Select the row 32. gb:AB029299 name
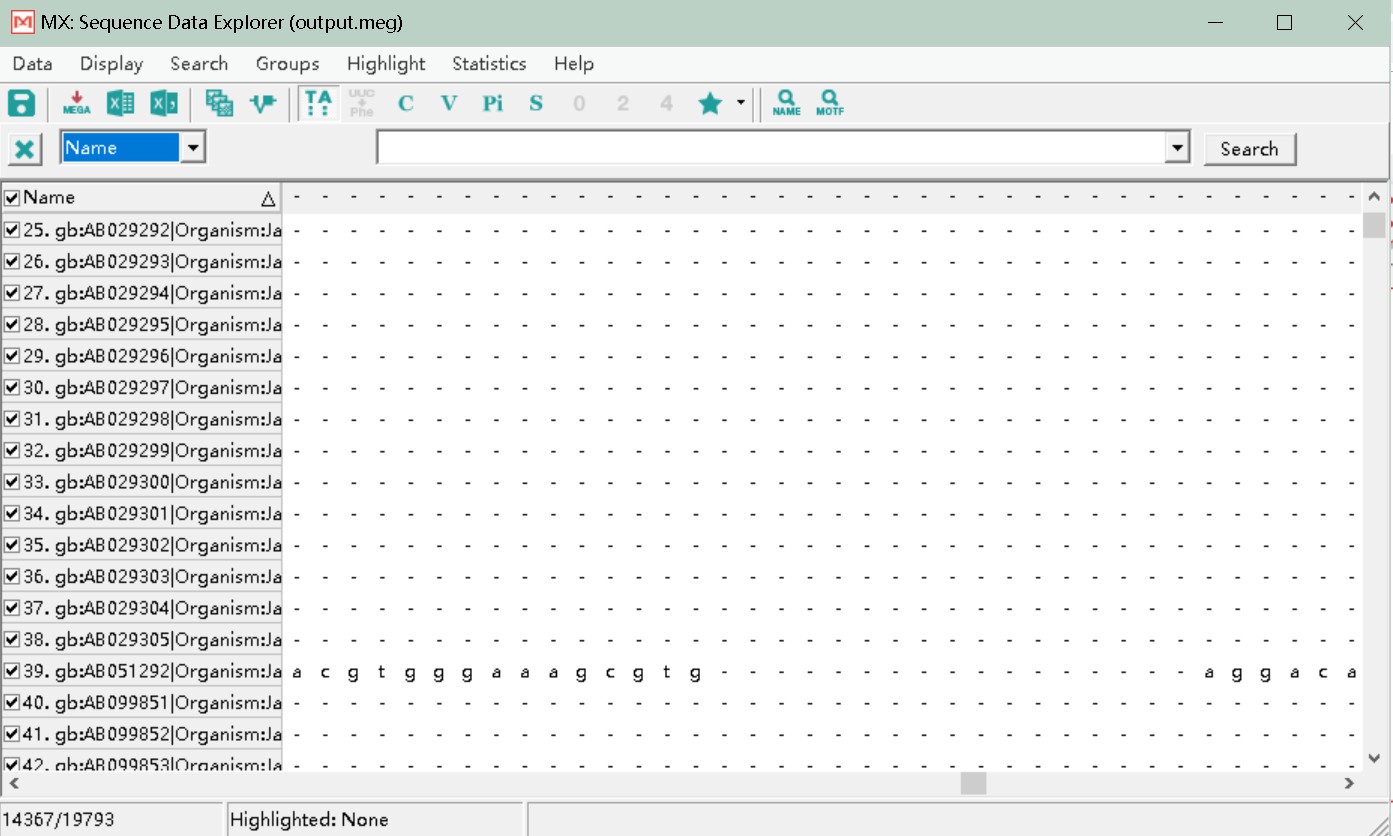 [x=152, y=451]
